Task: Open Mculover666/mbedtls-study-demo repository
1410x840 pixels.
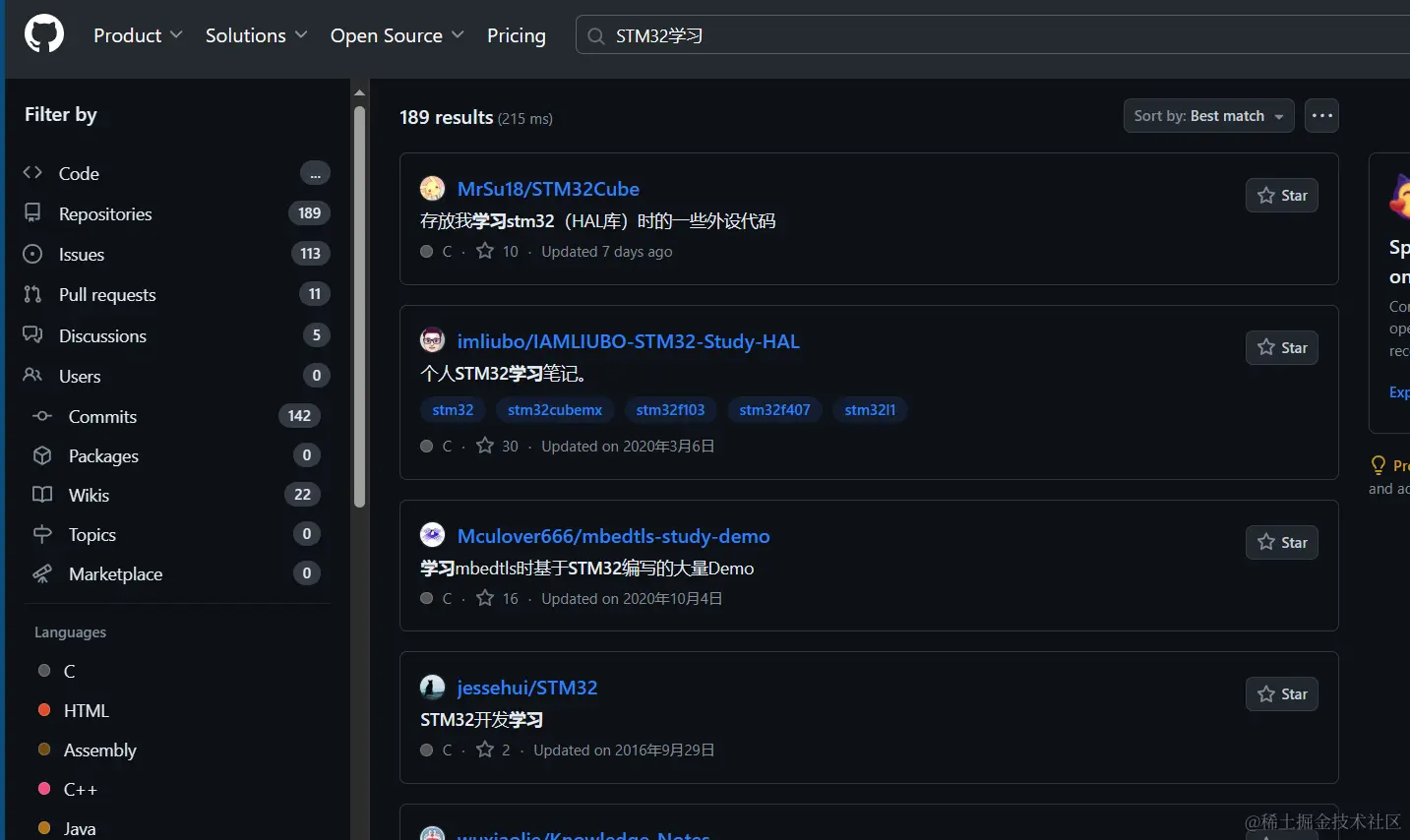Action: pos(613,536)
